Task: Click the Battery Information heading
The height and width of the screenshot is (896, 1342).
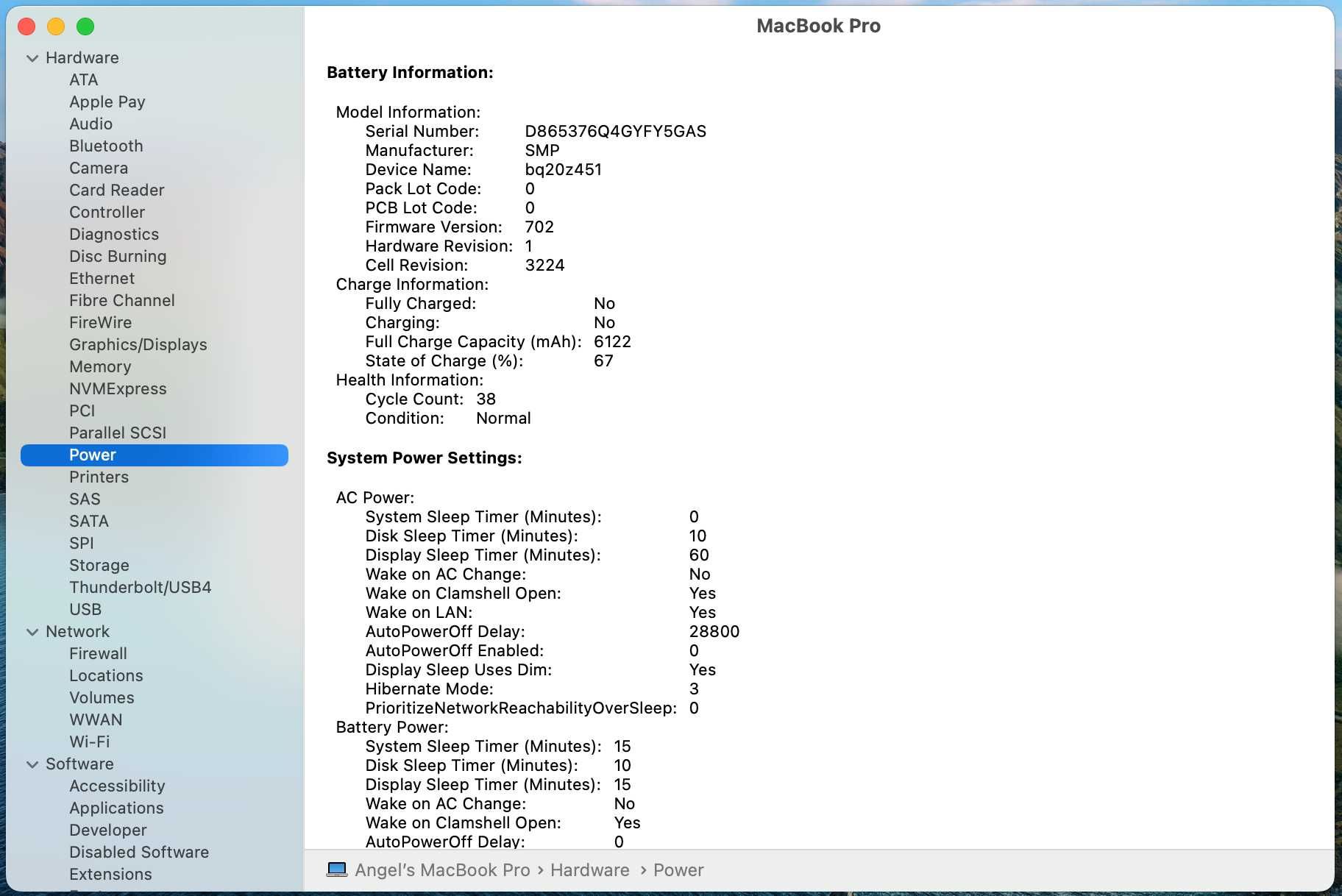Action: click(x=410, y=72)
